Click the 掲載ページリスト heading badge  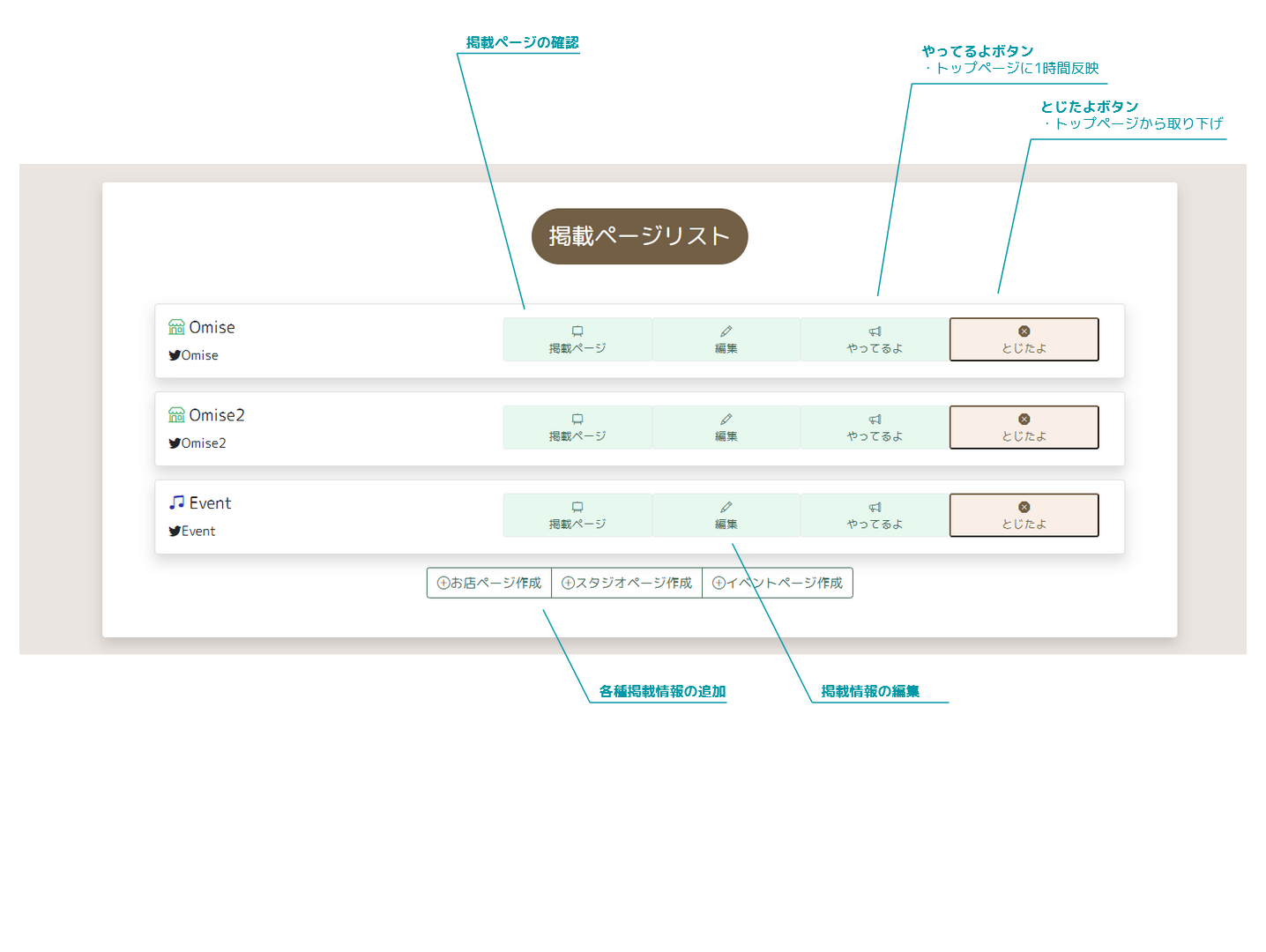[x=639, y=236]
